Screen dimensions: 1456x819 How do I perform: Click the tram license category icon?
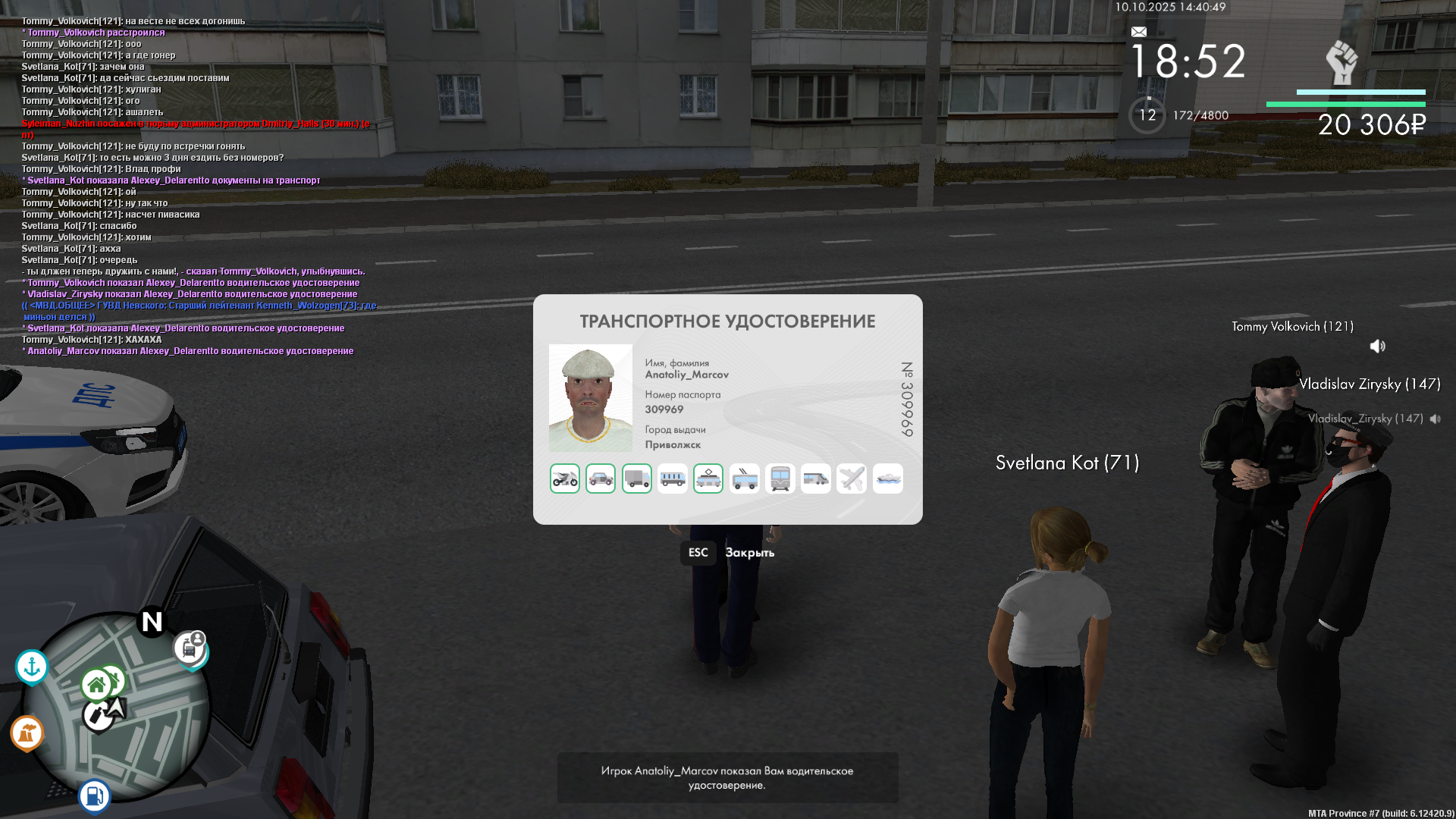708,479
